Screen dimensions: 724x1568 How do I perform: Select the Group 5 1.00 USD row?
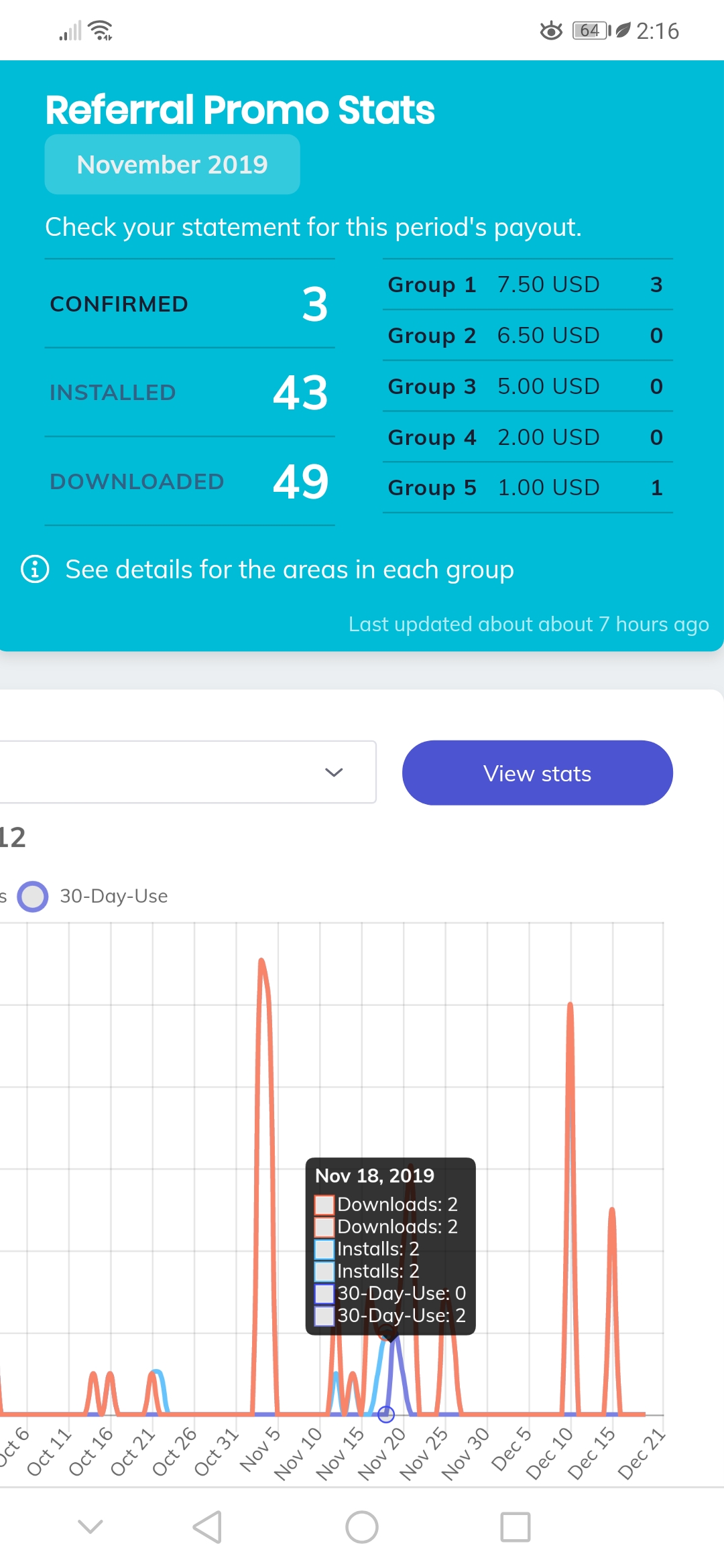point(528,488)
